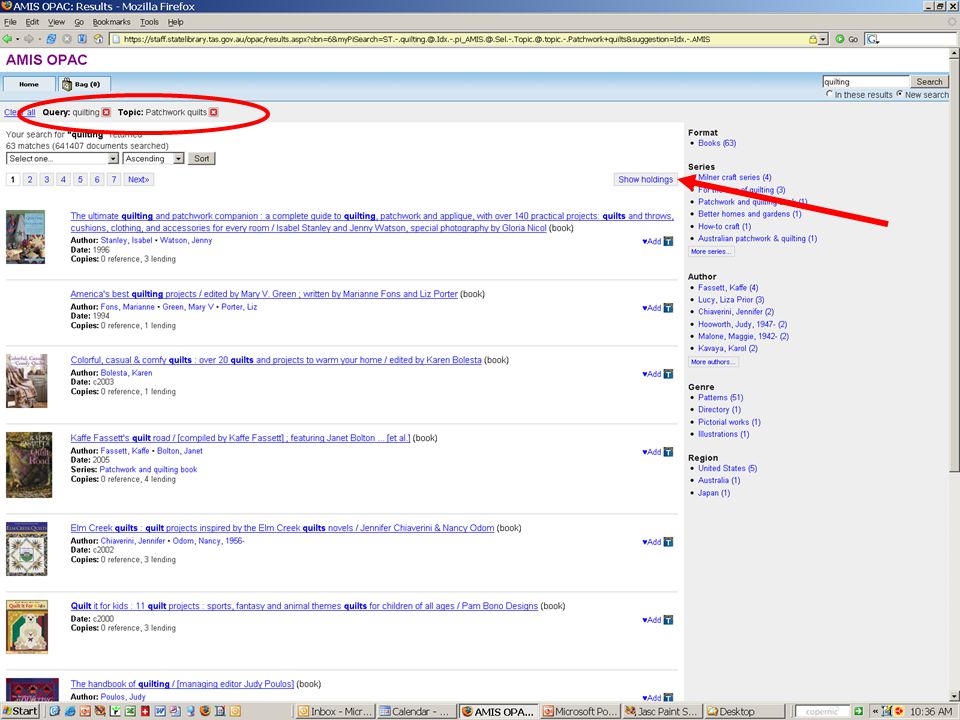This screenshot has height=720, width=960.
Task: Reload the page with the Refresh icon
Action: (51, 39)
